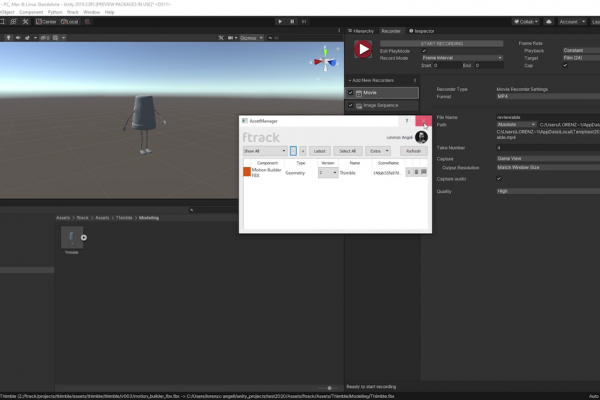Toggle scene lighting bulb icon
Screen dimensions: 600x400
[x=8, y=38]
